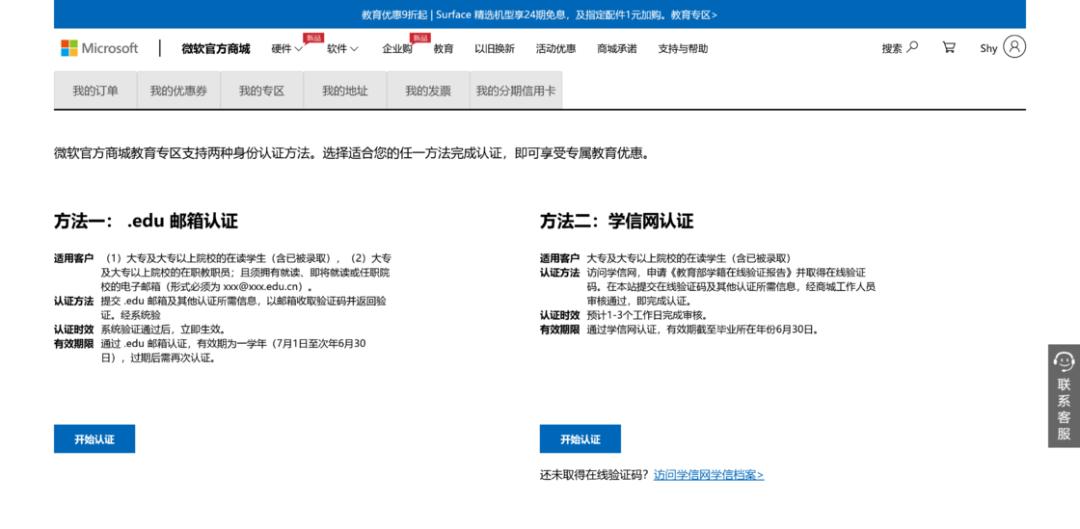Image resolution: width=1080 pixels, height=529 pixels.
Task: Open the 教育 menu item
Action: pyautogui.click(x=444, y=49)
